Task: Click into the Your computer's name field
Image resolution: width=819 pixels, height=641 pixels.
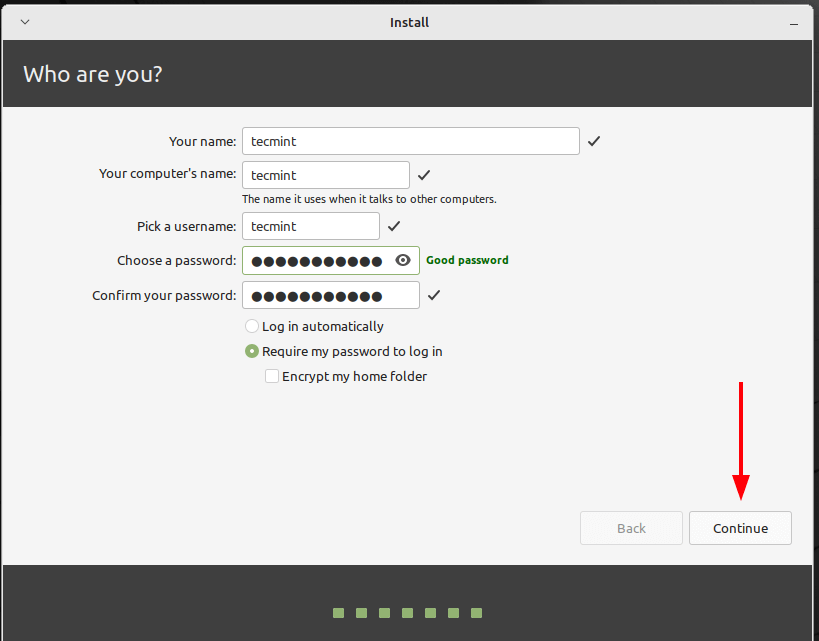Action: coord(325,175)
